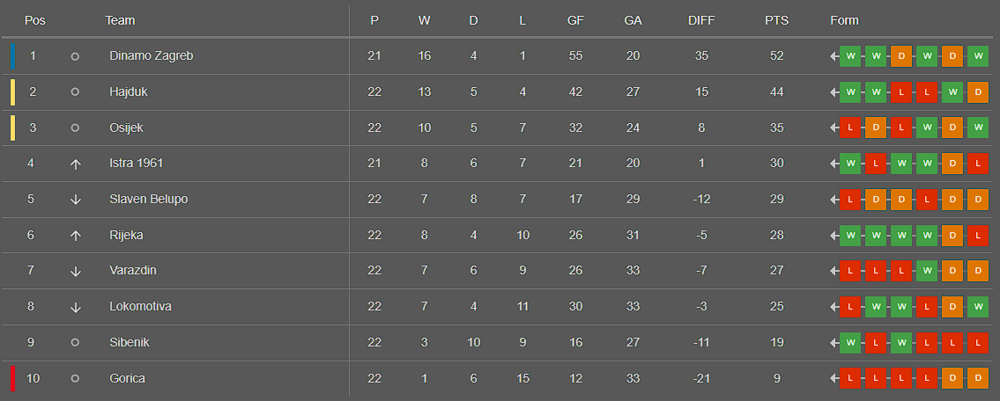Click the down arrow next to Varazdin
This screenshot has width=1000, height=401.
75,271
